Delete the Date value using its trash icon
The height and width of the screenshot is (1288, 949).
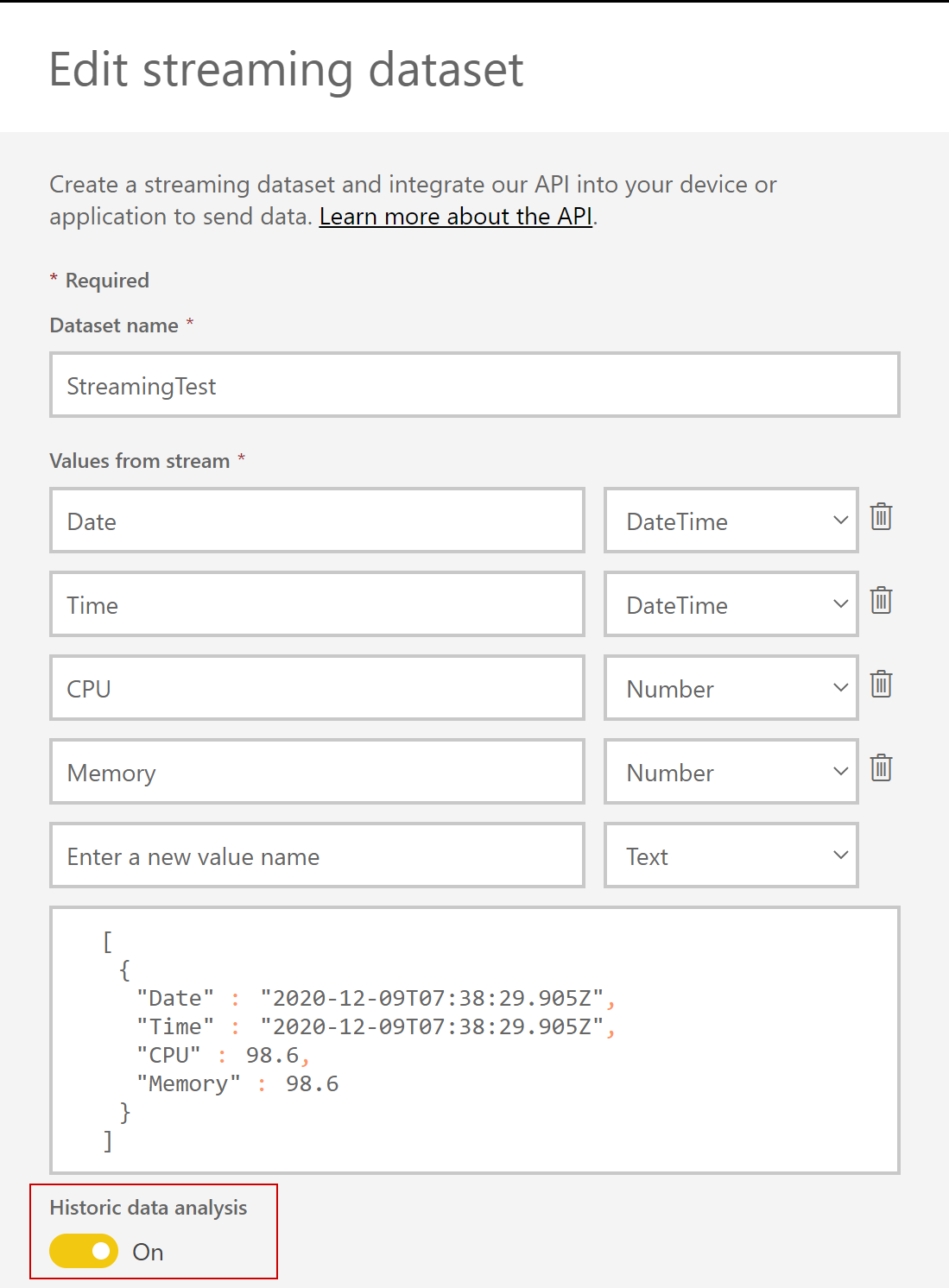881,518
